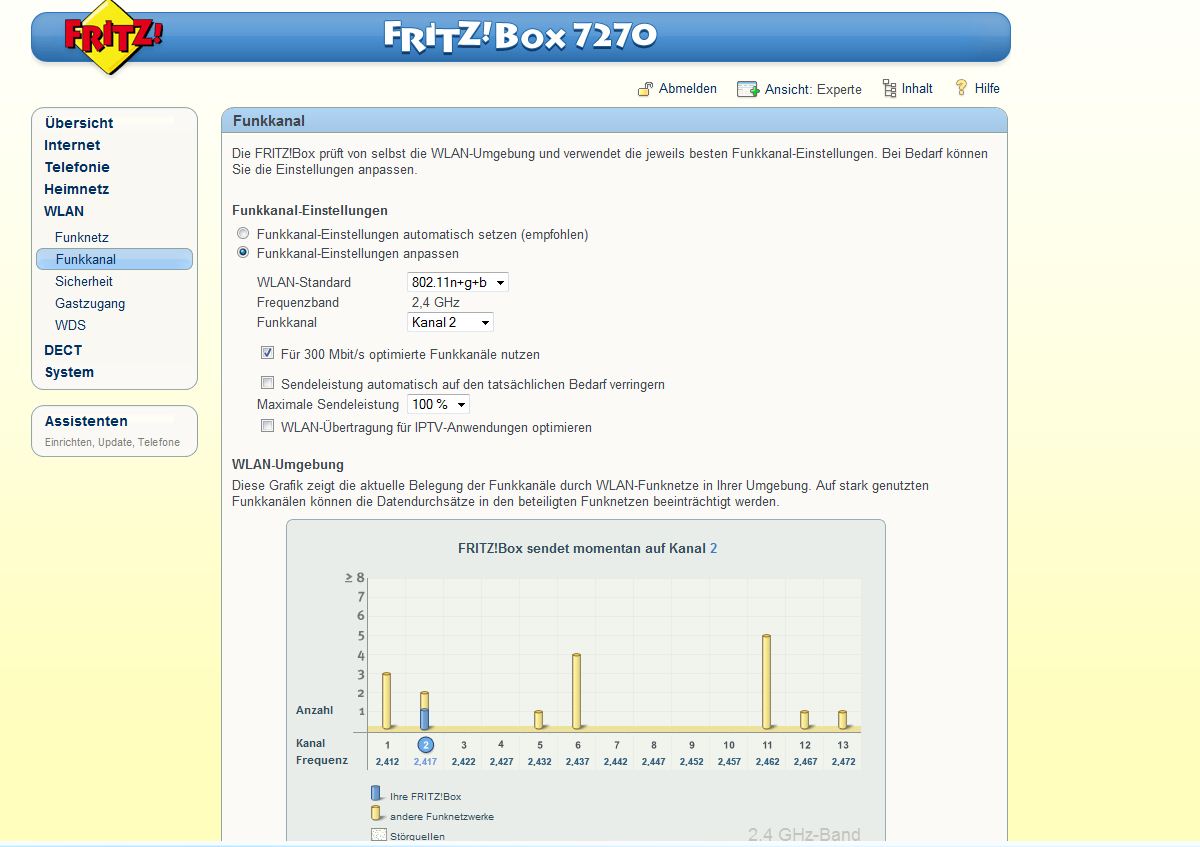Click the '2,4 GHz' Frequenzband value
Image resolution: width=1200 pixels, height=847 pixels.
pyautogui.click(x=436, y=302)
